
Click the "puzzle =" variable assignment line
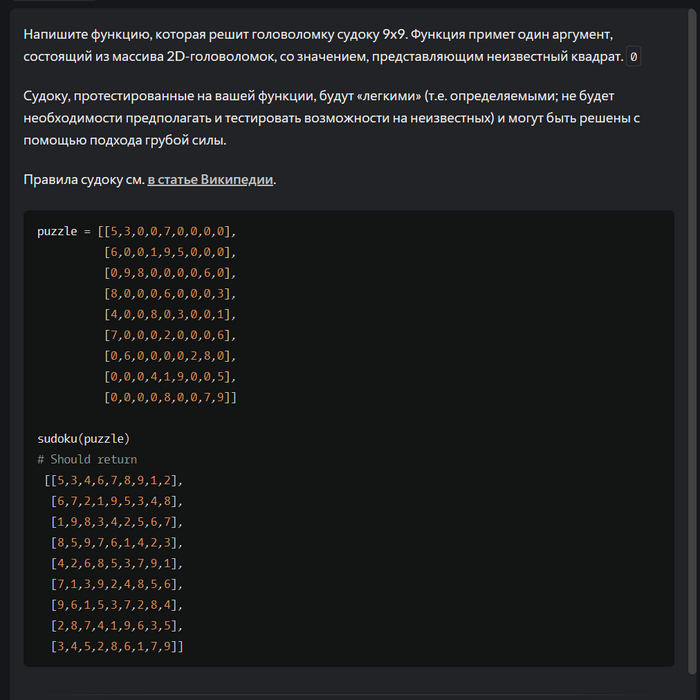pyautogui.click(x=136, y=231)
